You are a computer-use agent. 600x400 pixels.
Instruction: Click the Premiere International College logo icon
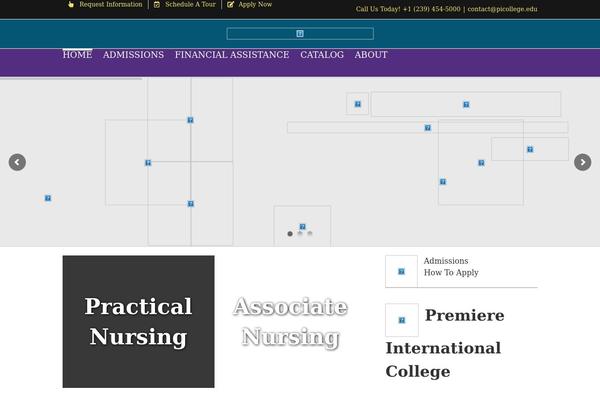point(401,320)
